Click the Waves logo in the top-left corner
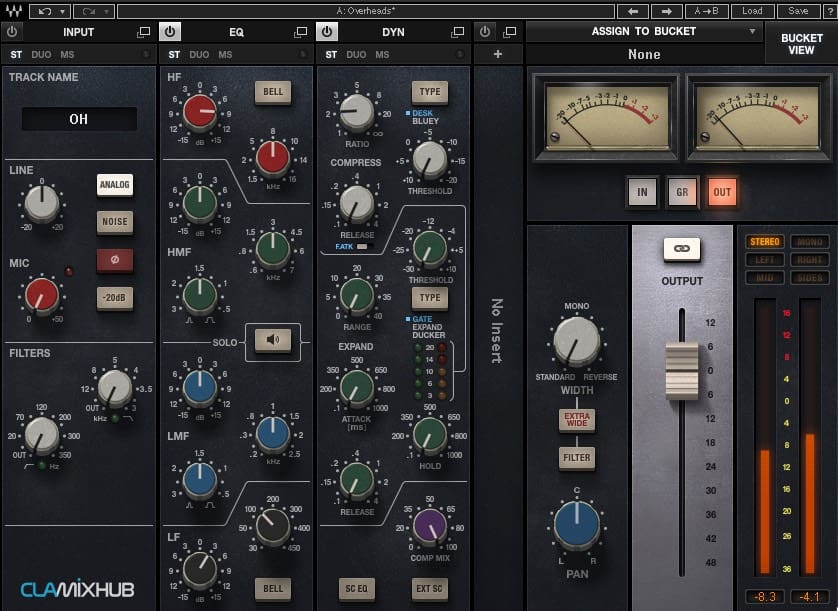 coord(15,9)
